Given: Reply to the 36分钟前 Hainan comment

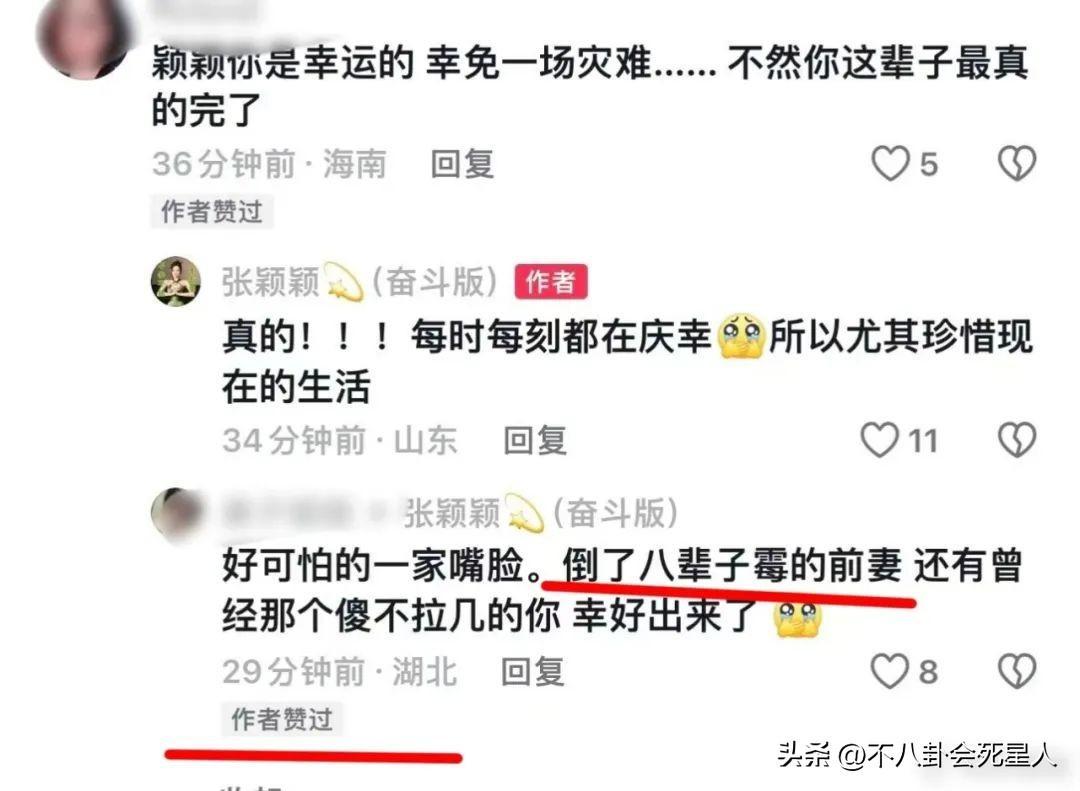Looking at the screenshot, I should [462, 164].
